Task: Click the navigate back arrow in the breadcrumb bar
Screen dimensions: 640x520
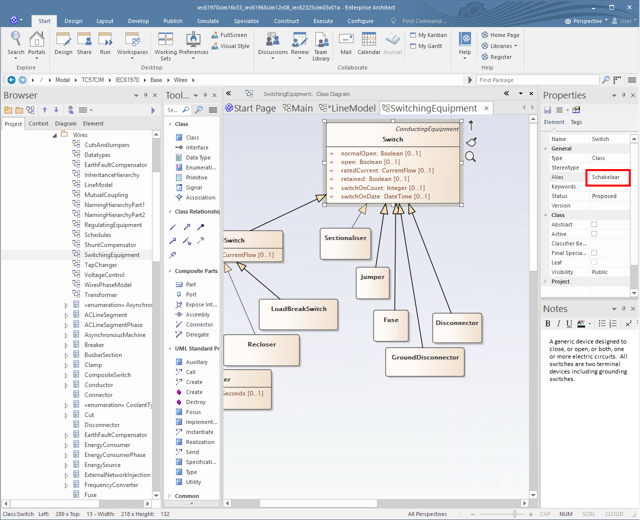Action: [11, 80]
